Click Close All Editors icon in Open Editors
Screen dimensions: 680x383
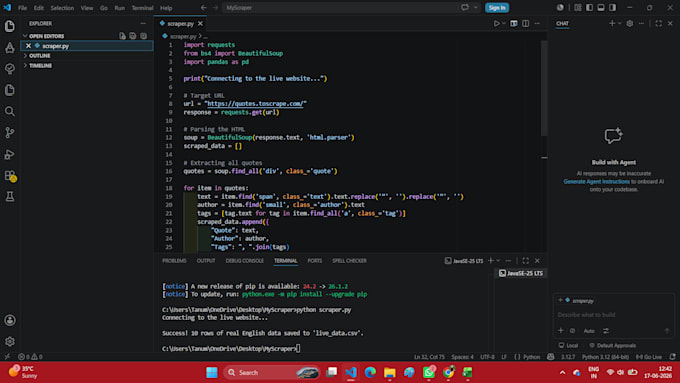pyautogui.click(x=144, y=36)
